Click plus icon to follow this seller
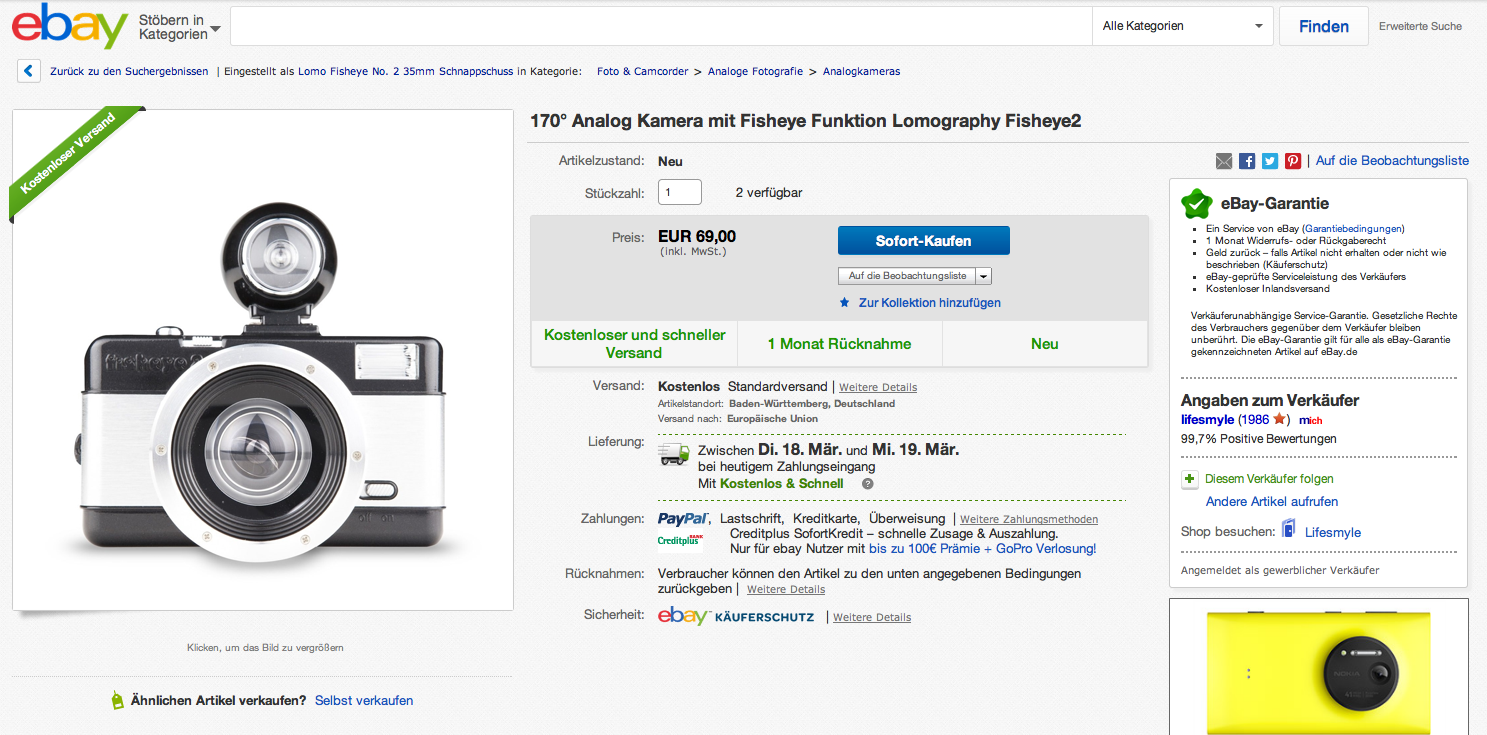Image resolution: width=1487 pixels, height=735 pixels. pos(1190,479)
